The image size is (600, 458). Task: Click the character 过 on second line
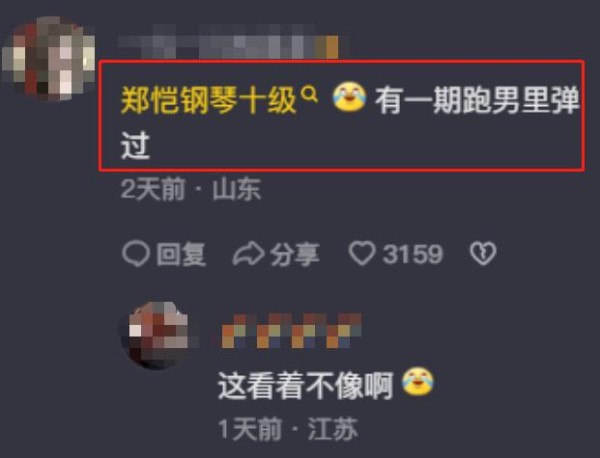[x=135, y=145]
